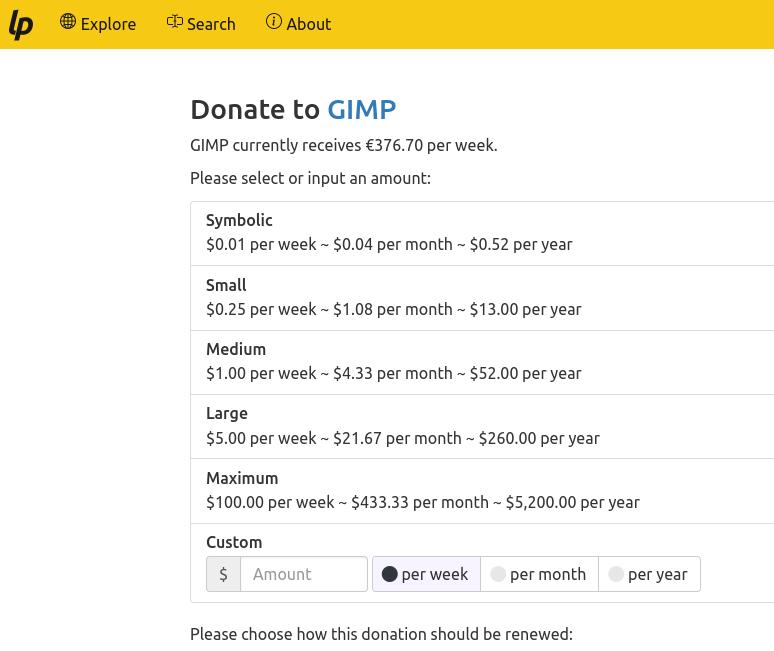Select the per week radio option
Screen dimensions: 774x651
point(426,574)
